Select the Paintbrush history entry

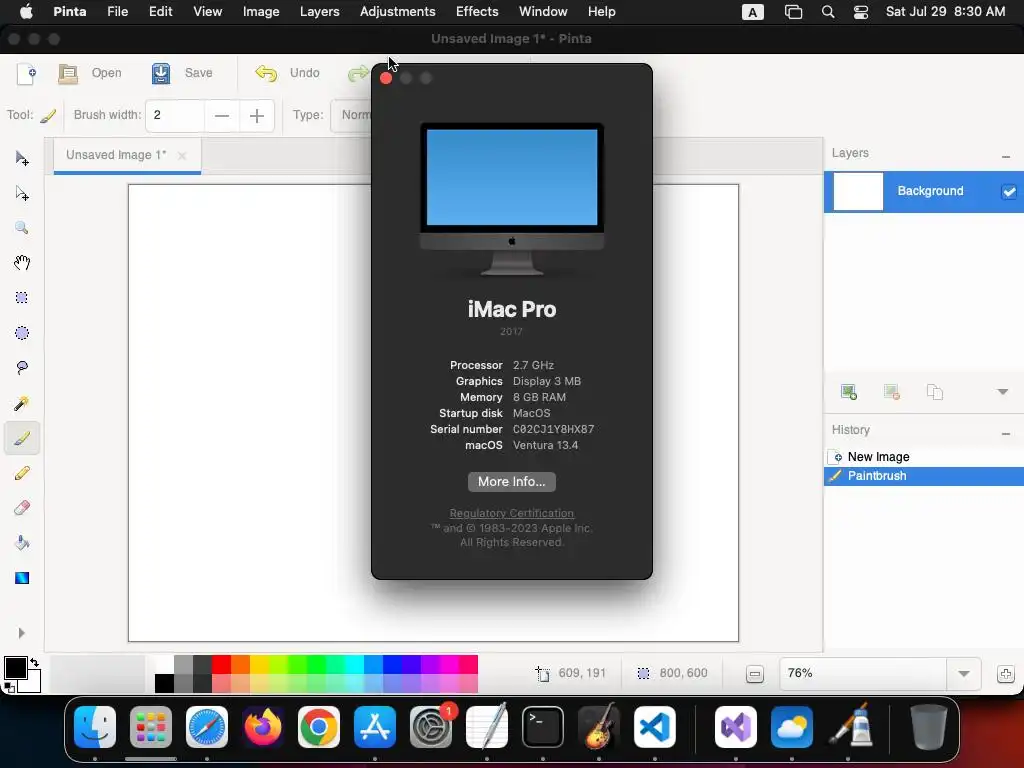923,476
